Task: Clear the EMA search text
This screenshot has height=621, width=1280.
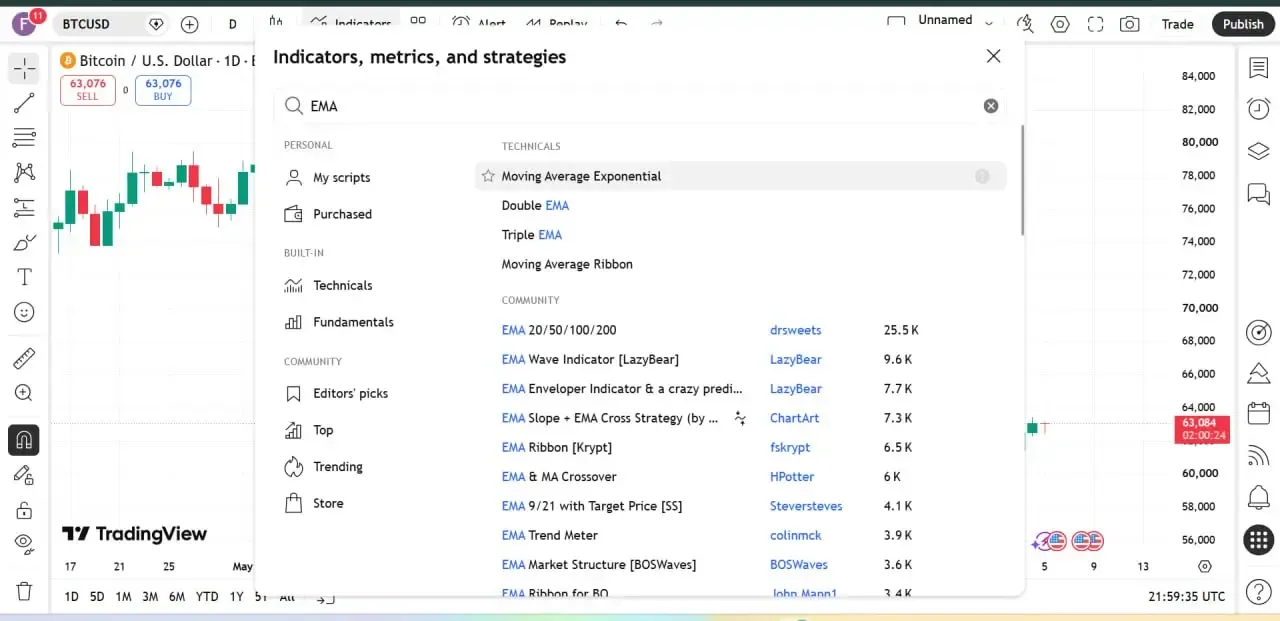Action: [991, 106]
